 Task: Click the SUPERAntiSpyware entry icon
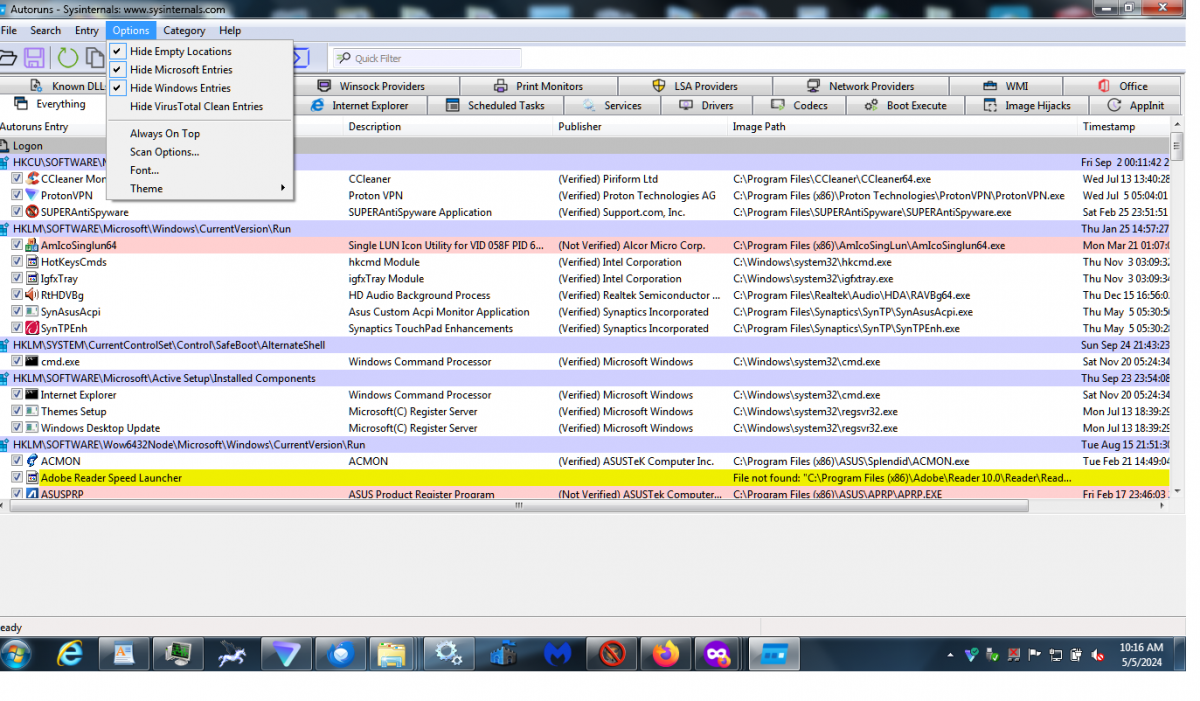(32, 212)
